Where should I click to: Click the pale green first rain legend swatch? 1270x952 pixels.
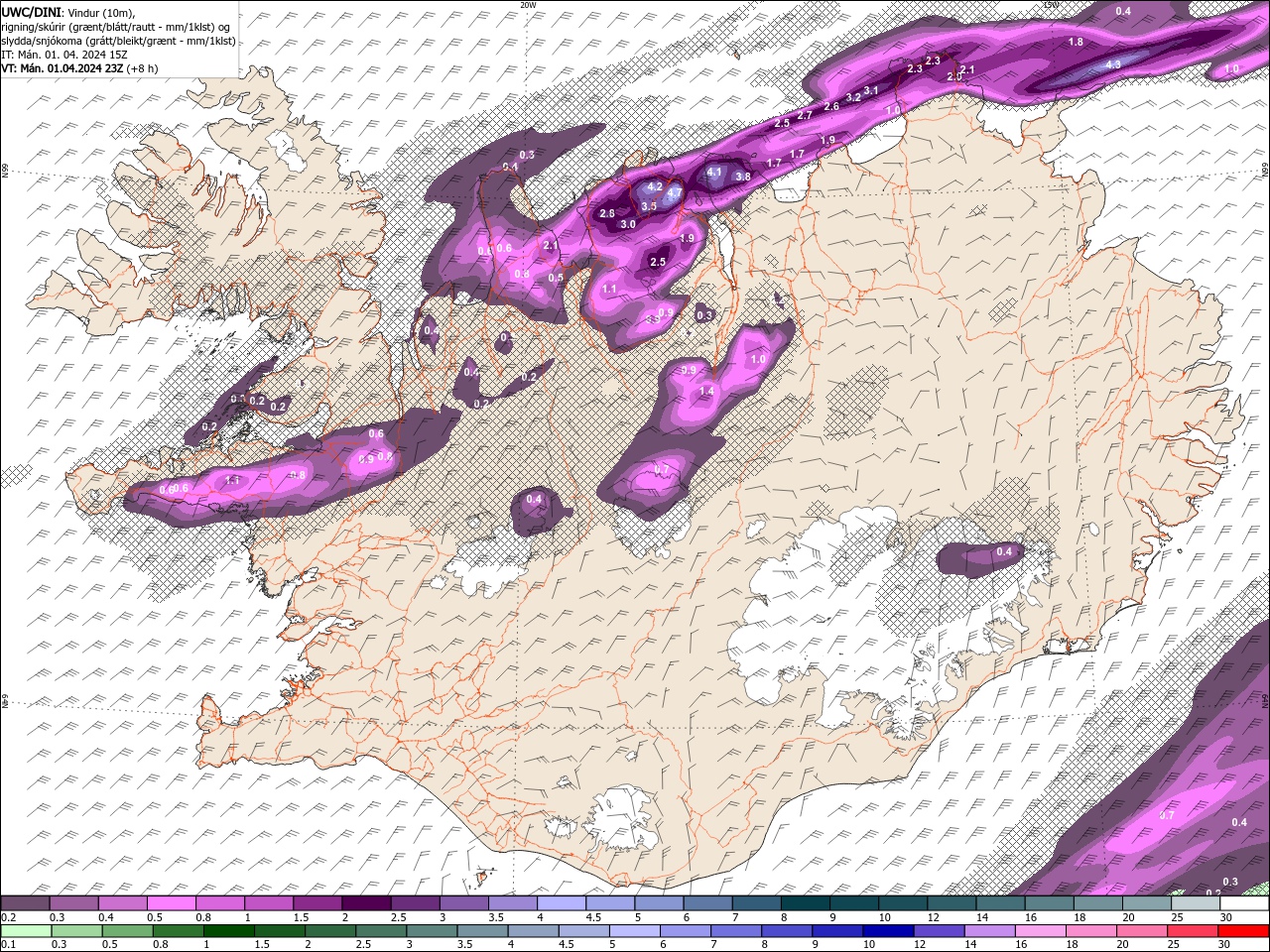pyautogui.click(x=25, y=930)
